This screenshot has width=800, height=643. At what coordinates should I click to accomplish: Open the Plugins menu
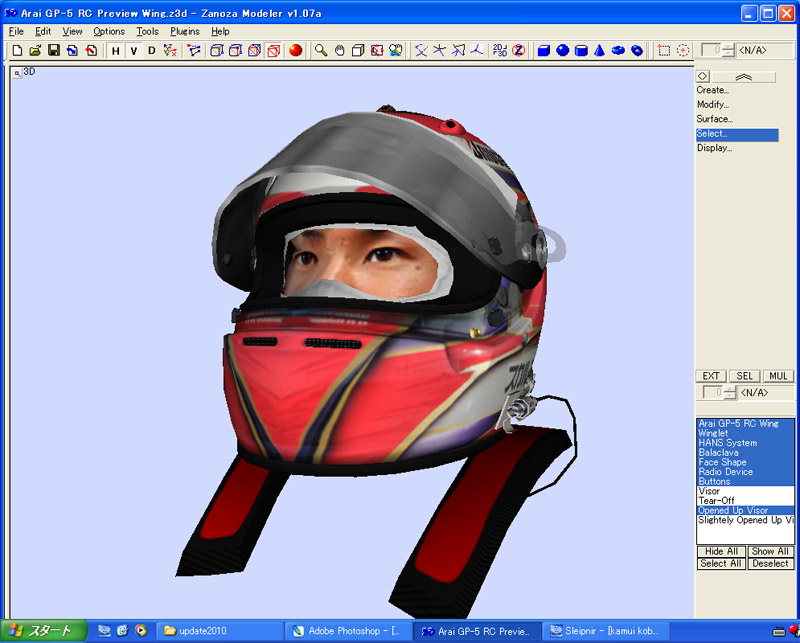click(185, 31)
